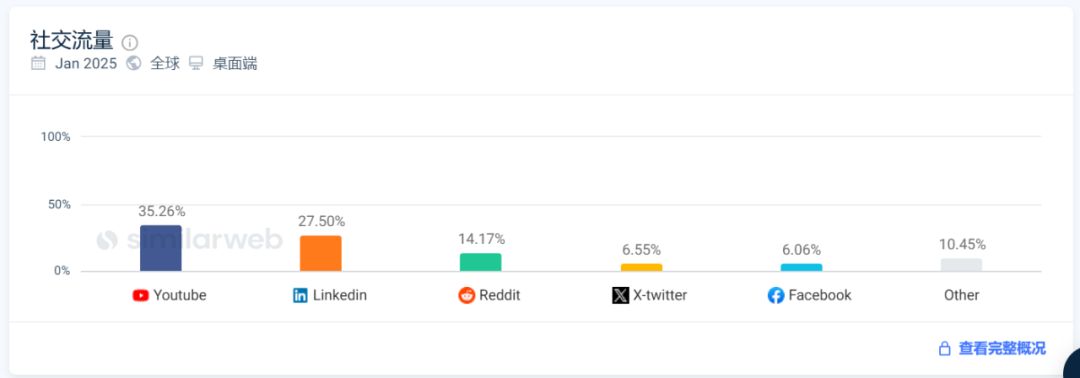Viewport: 1080px width, 378px height.
Task: Click the info icon beside 社交流量
Action: click(129, 43)
